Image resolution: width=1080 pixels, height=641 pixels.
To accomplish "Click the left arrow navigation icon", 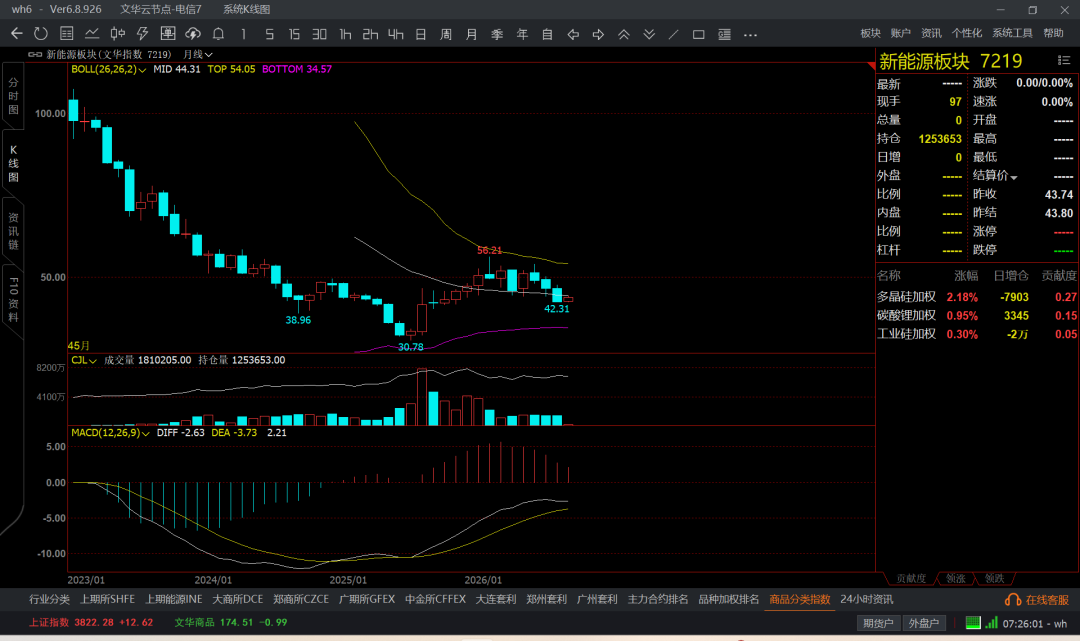I will tap(573, 34).
